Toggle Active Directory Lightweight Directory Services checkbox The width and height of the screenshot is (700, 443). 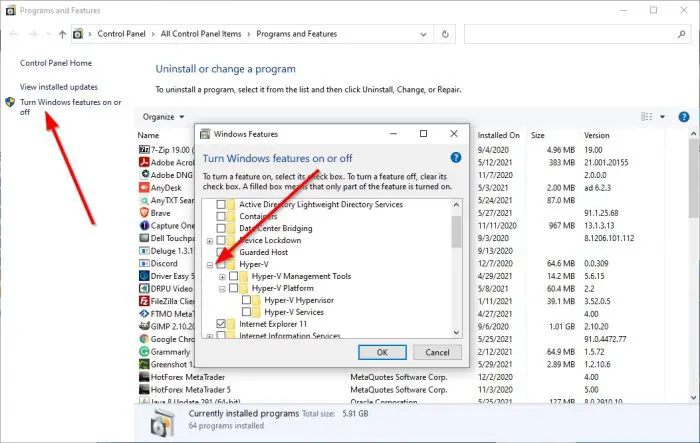point(221,204)
